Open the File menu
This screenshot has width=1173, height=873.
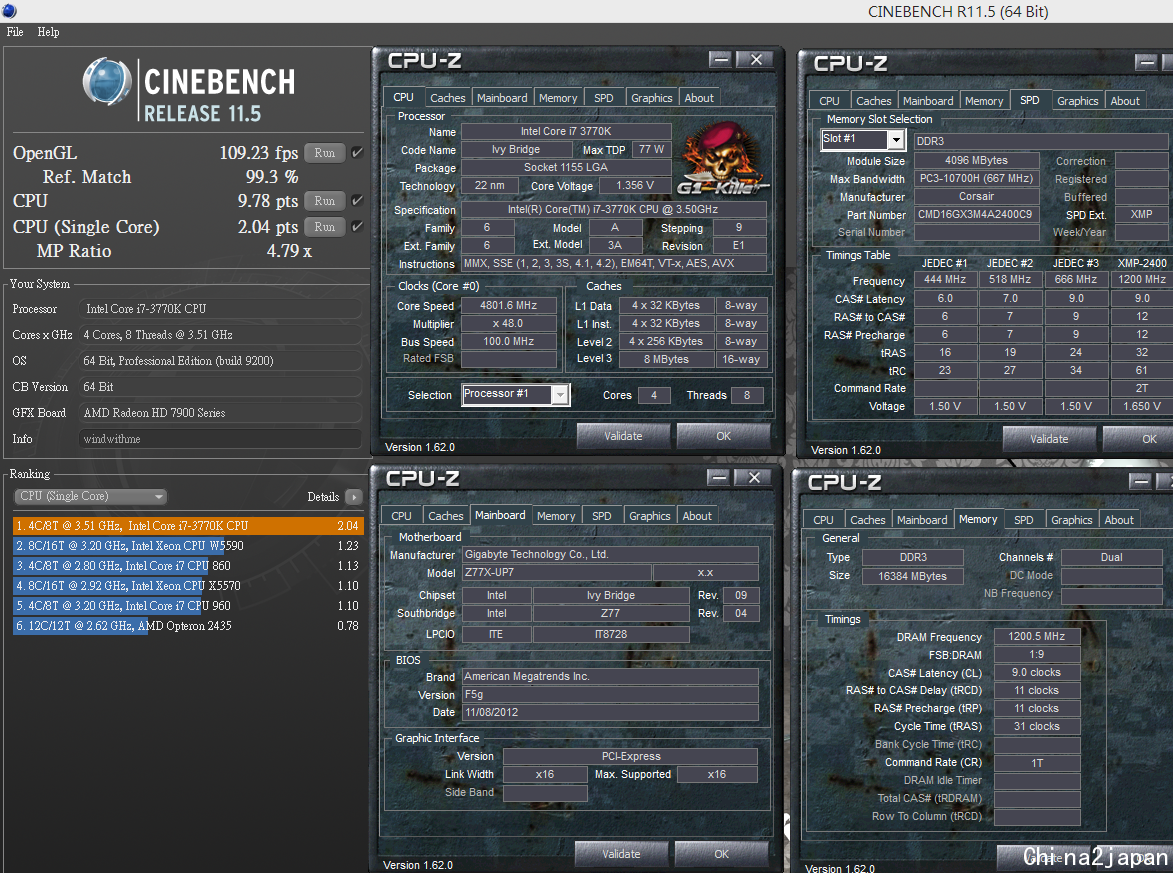tap(15, 32)
